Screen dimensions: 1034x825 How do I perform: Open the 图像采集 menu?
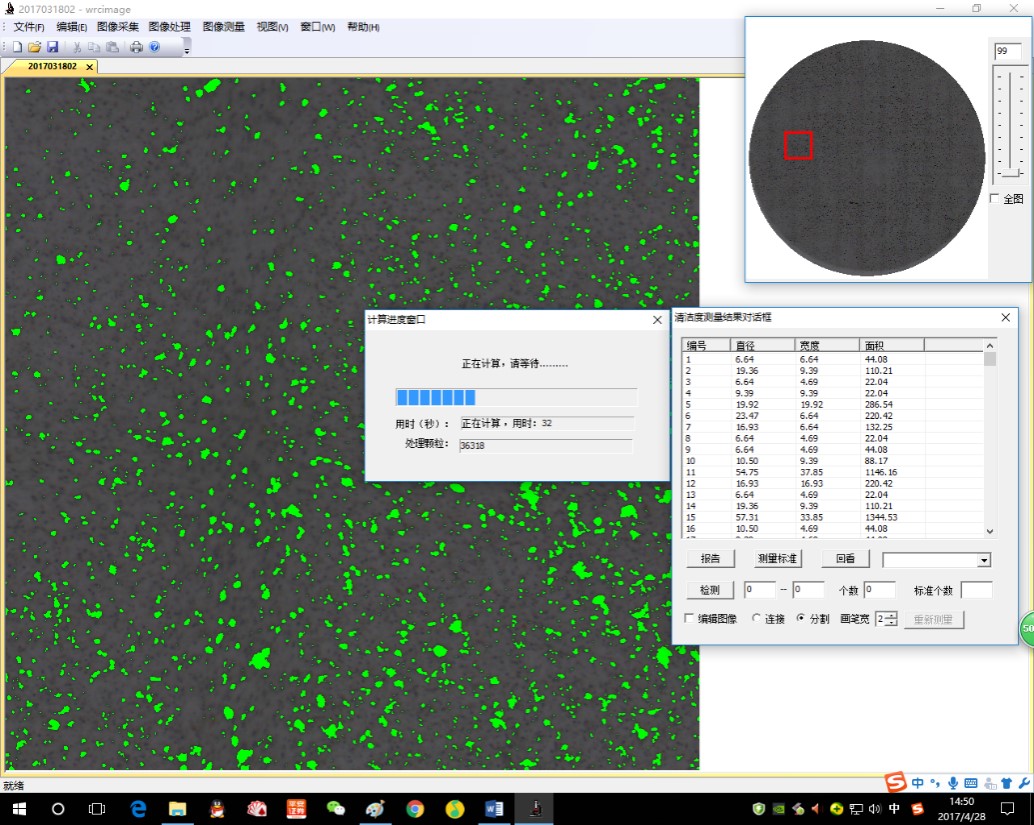click(118, 27)
